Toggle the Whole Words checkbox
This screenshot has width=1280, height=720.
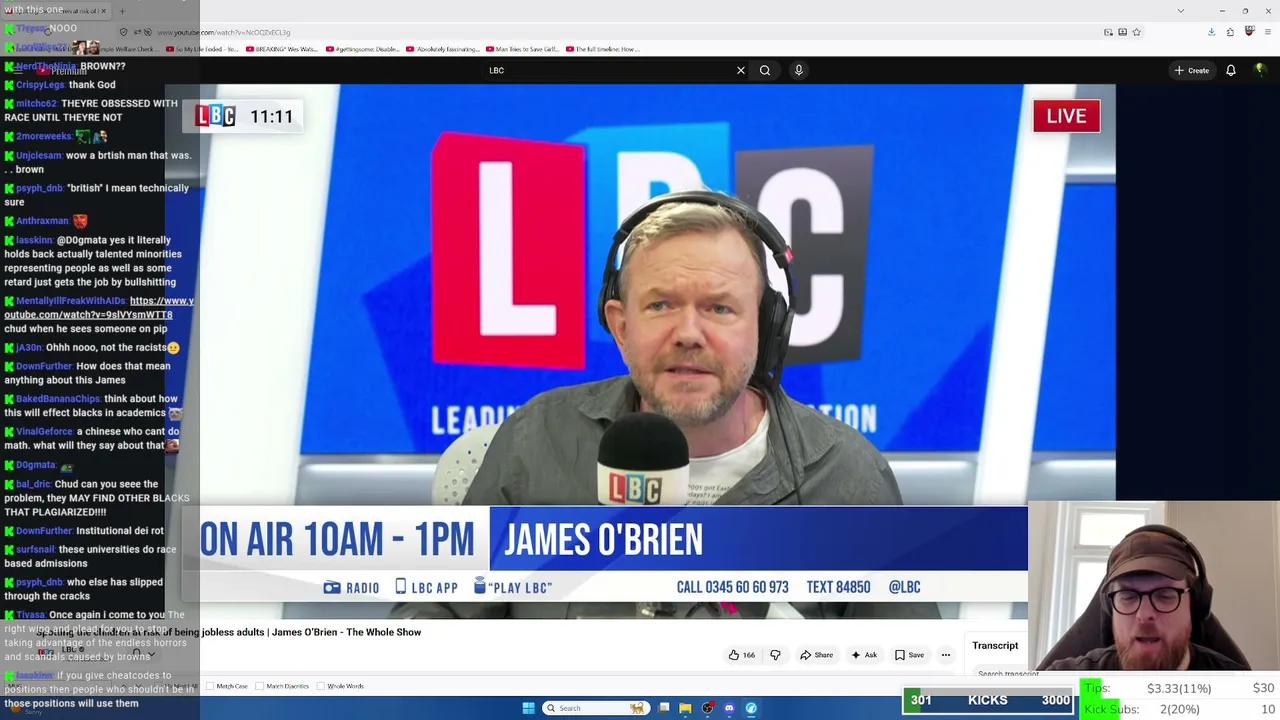321,686
